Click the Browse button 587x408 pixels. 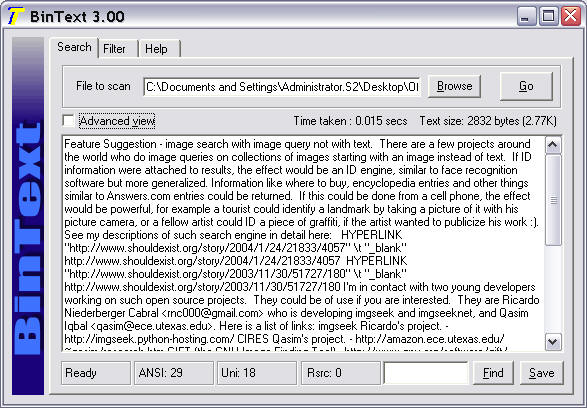454,86
